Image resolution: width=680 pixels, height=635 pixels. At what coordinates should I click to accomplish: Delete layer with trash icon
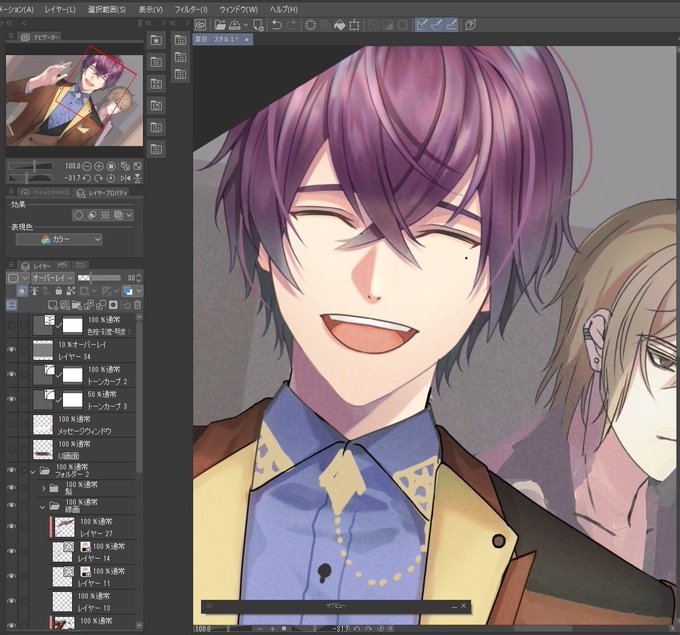(137, 305)
